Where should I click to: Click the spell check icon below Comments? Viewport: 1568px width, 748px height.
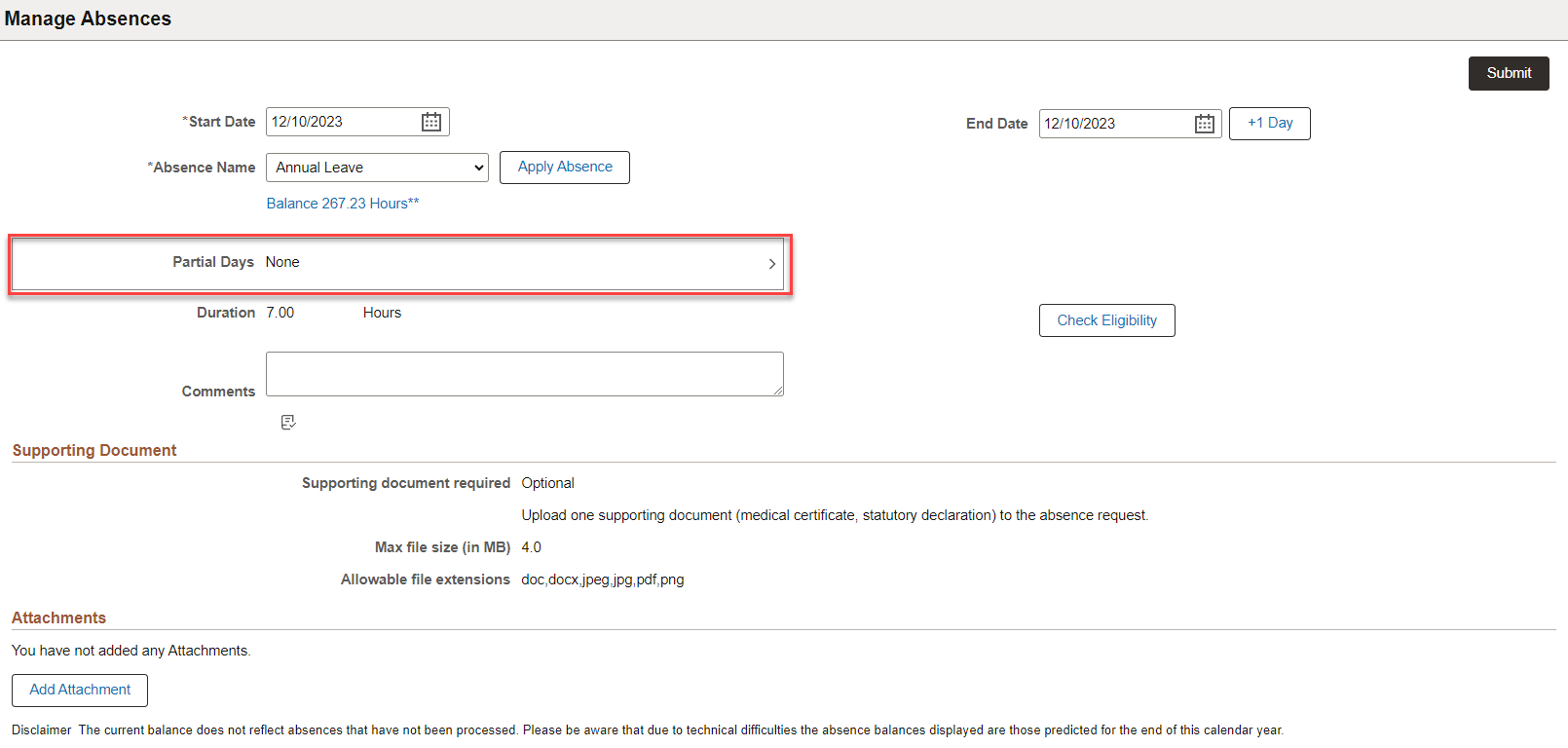[x=288, y=422]
